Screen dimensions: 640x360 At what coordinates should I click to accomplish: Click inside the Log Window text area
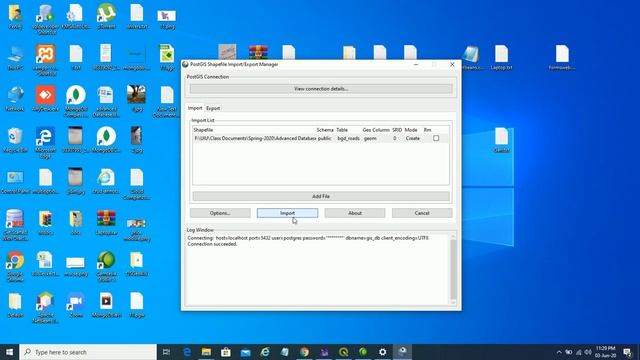pos(318,269)
